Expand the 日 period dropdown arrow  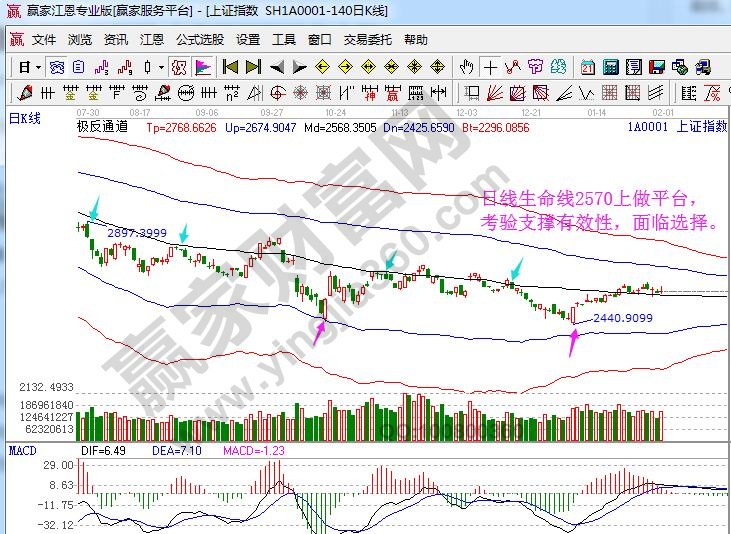38,67
